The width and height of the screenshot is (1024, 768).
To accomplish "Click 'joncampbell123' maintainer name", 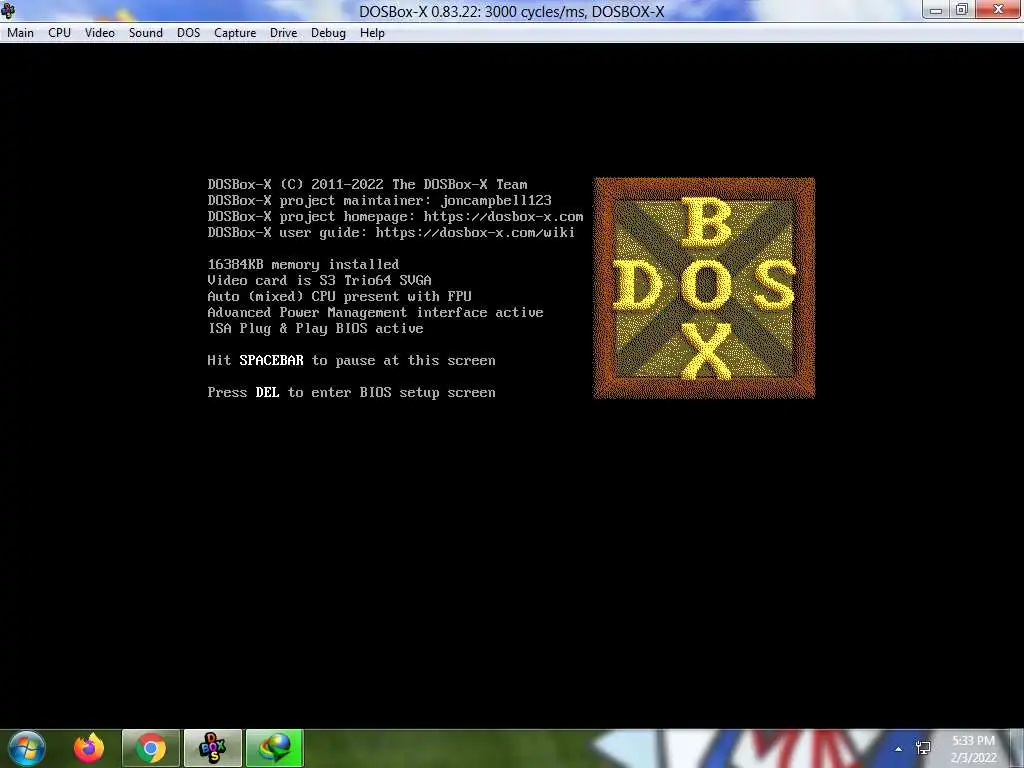I will pos(496,200).
